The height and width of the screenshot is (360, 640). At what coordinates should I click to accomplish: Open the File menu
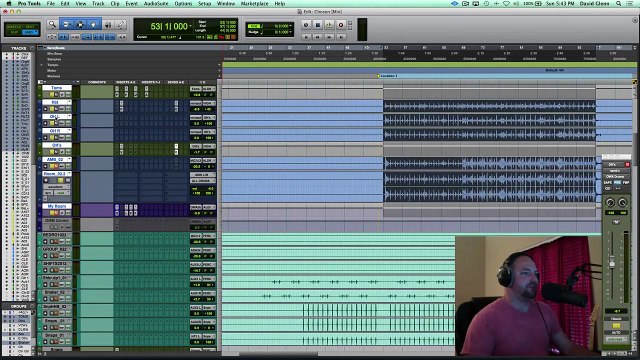click(51, 3)
